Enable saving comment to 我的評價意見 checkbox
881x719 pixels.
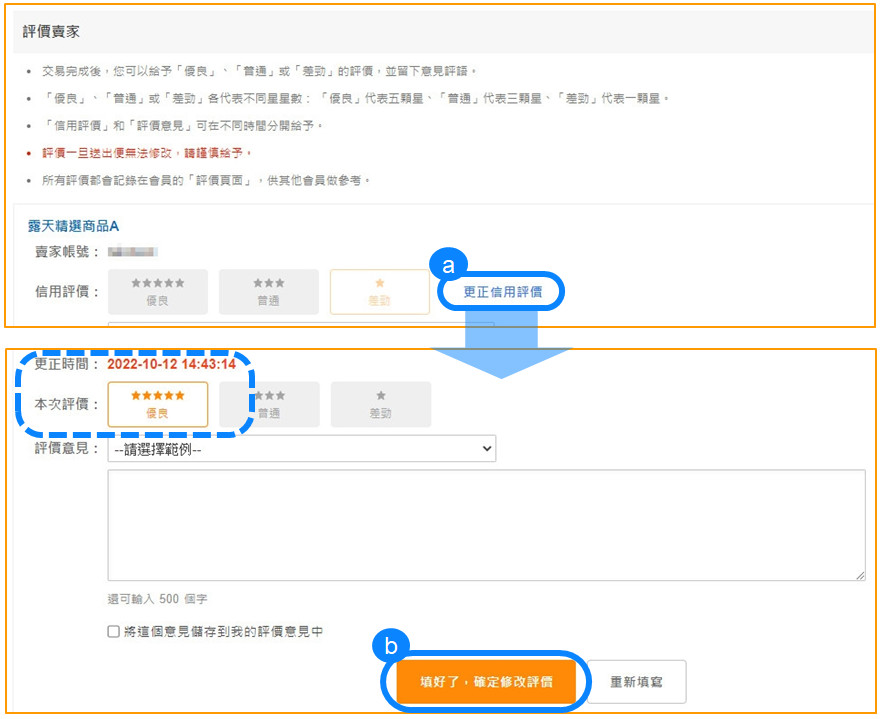pos(115,632)
